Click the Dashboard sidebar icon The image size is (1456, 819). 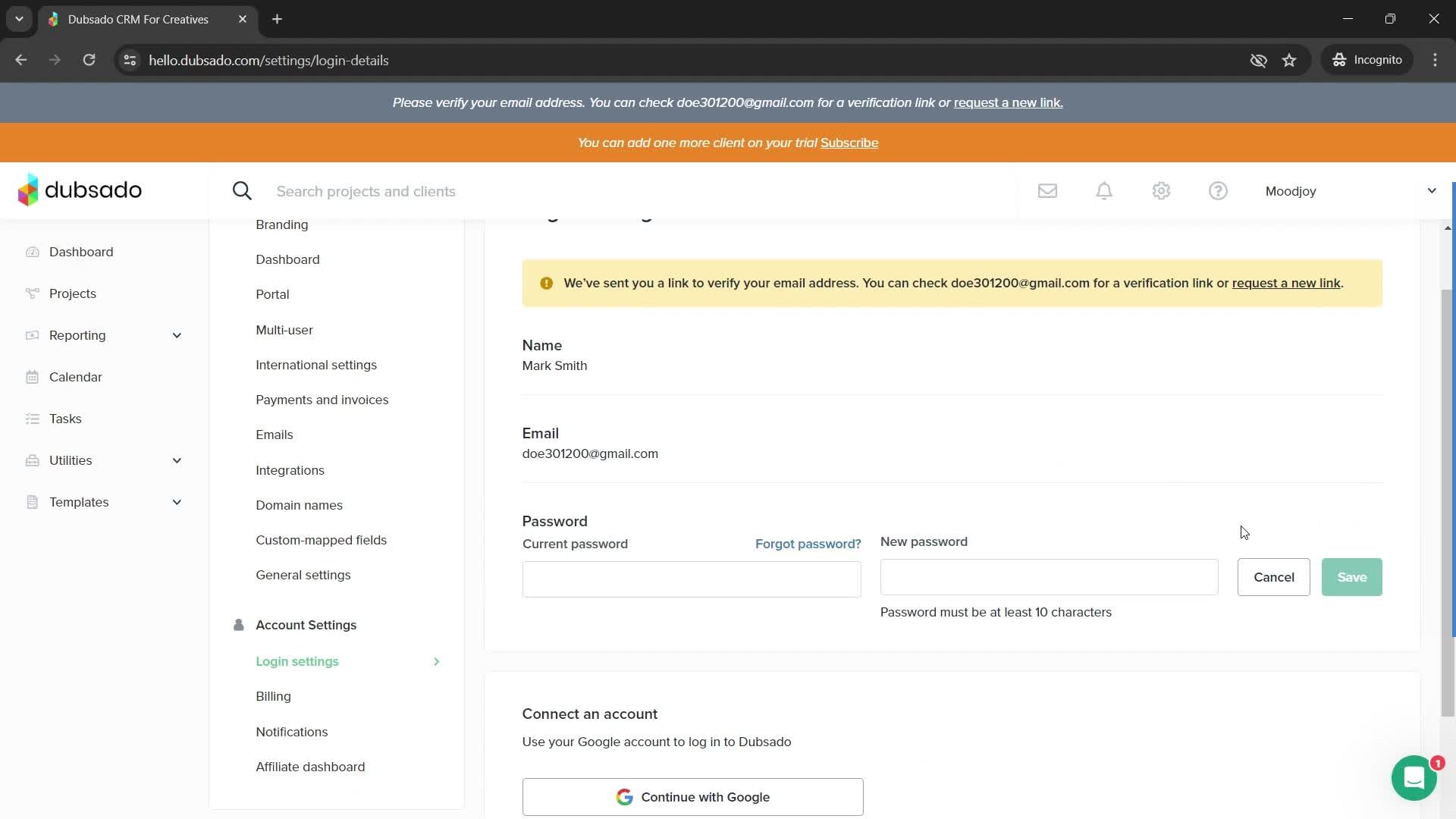coord(32,252)
